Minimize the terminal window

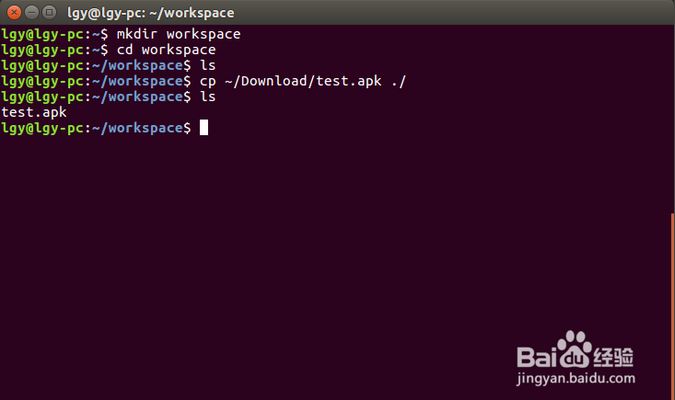point(30,13)
